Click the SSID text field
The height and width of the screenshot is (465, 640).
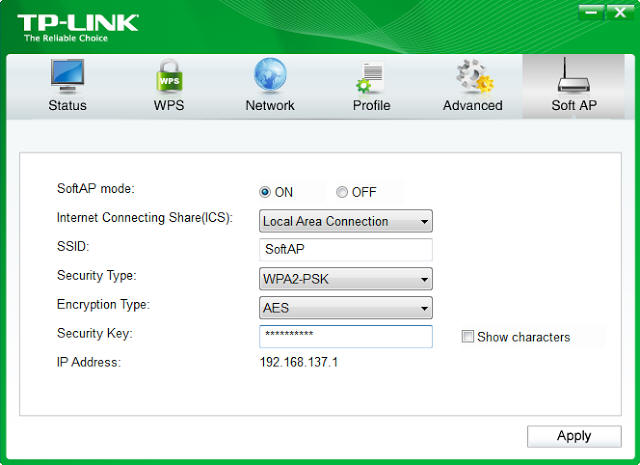[x=345, y=250]
